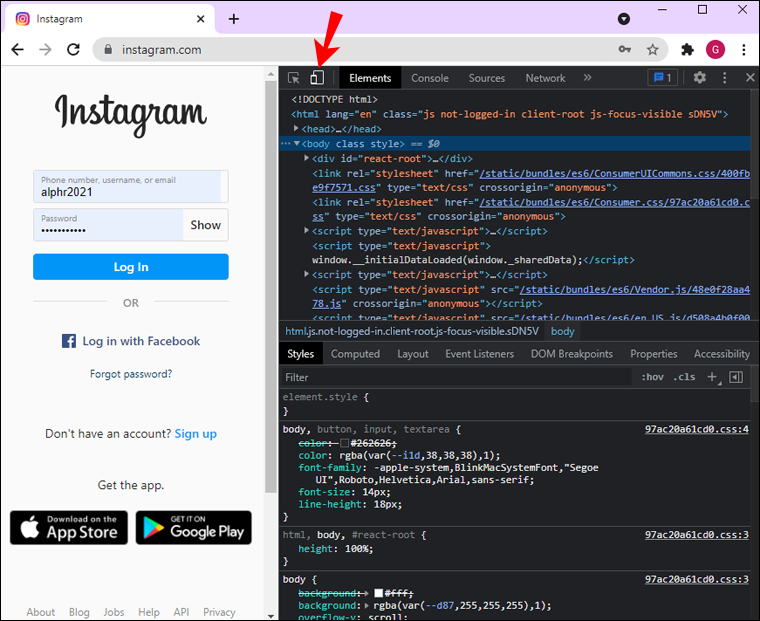Image resolution: width=760 pixels, height=621 pixels.
Task: Click the Facebook logo icon
Action: [69, 341]
